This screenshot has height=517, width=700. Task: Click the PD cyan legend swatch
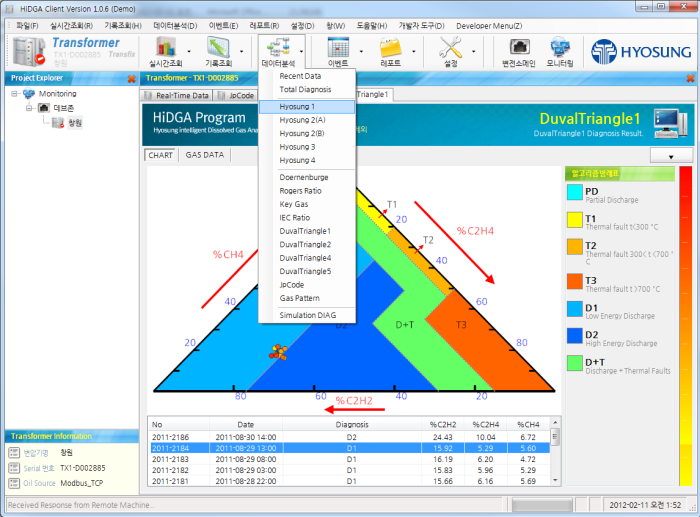(575, 192)
